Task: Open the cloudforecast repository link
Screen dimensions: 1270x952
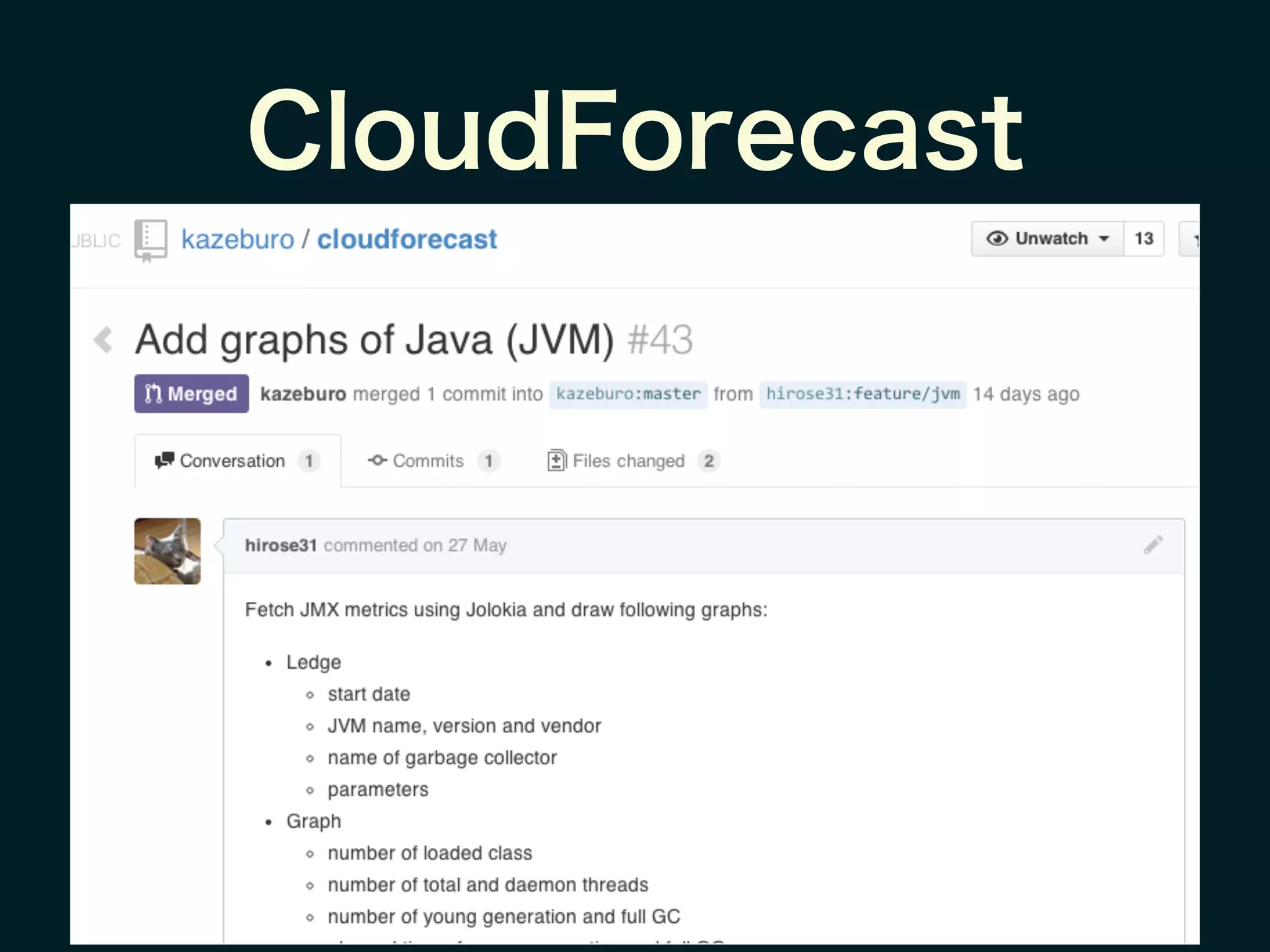Action: [407, 239]
